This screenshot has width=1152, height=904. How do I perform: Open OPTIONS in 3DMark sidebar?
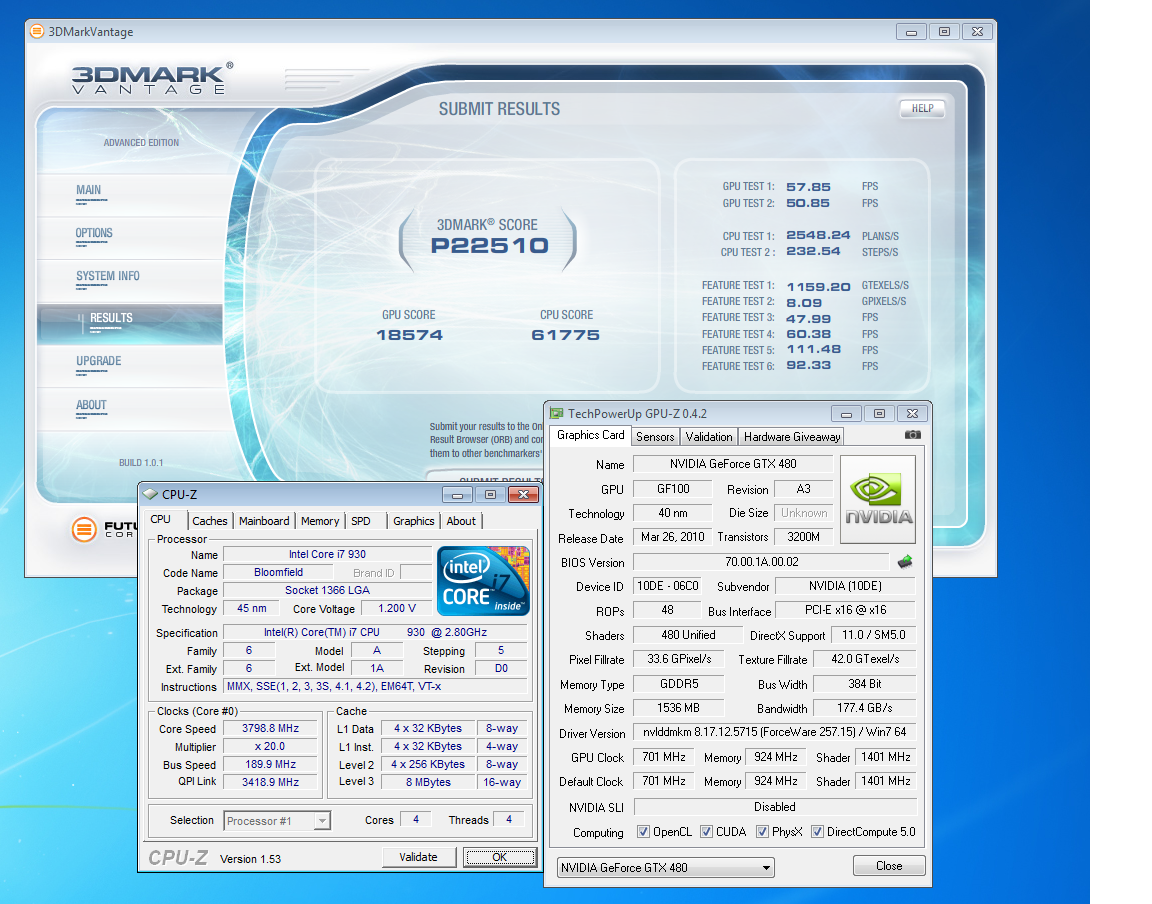click(x=94, y=233)
